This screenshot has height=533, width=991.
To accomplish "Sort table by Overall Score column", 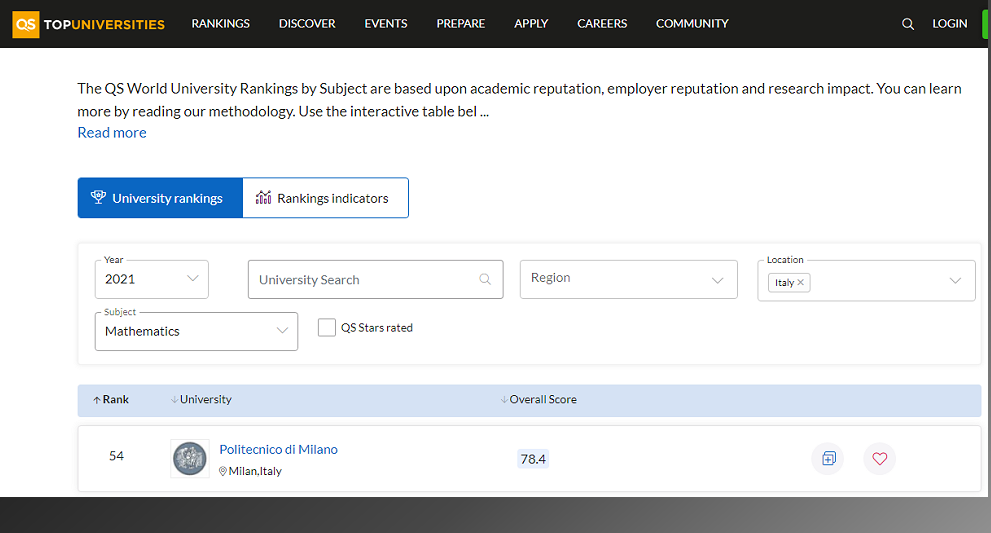I will [538, 400].
